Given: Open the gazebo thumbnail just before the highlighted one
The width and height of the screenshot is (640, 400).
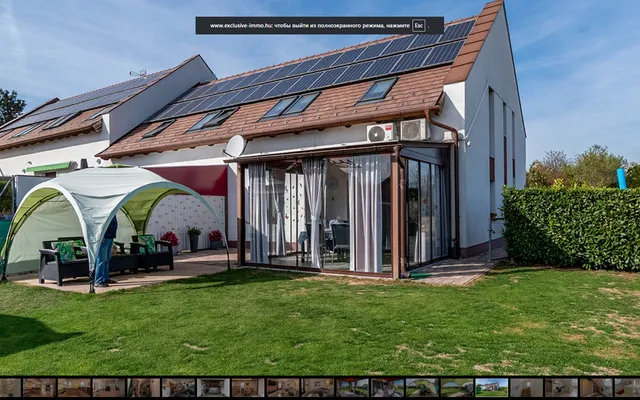Looking at the screenshot, I should [457, 388].
